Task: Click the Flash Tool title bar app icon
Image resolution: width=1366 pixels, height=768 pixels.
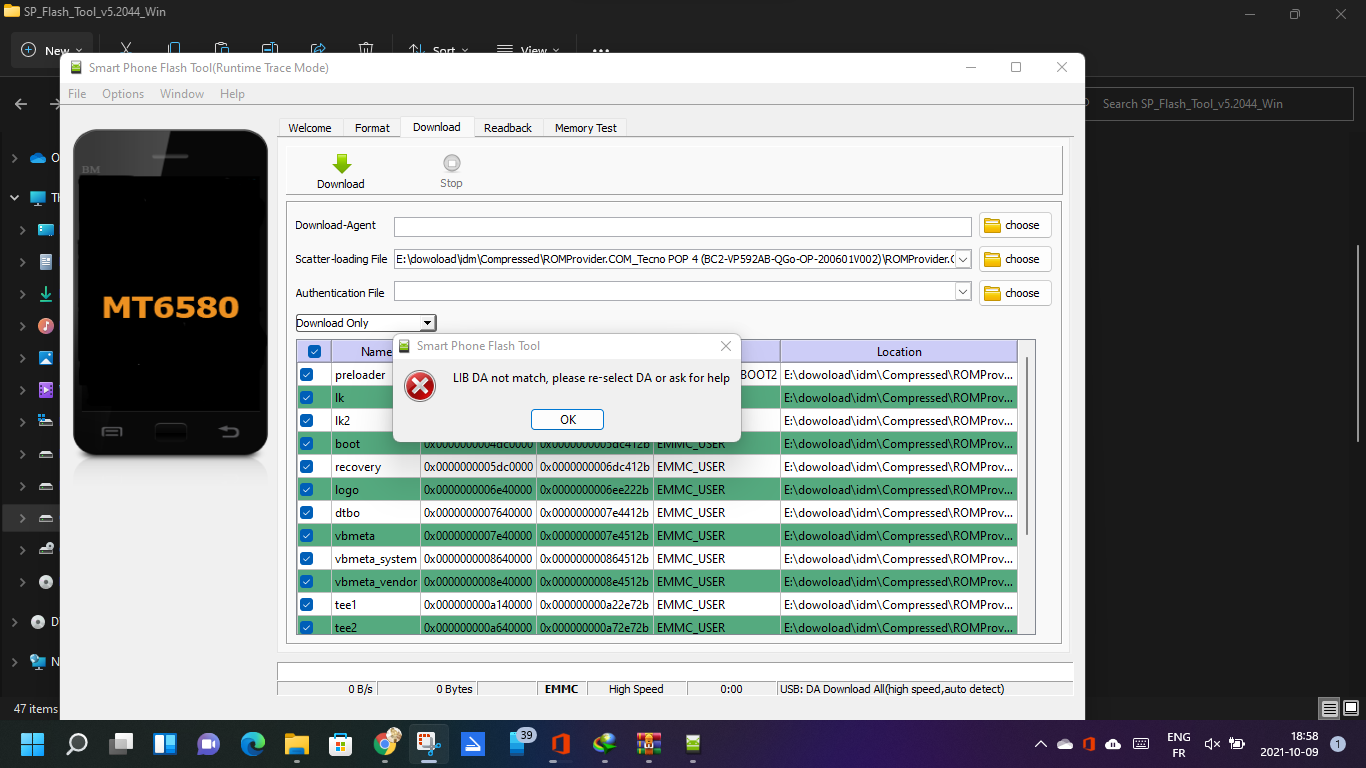Action: [x=75, y=67]
